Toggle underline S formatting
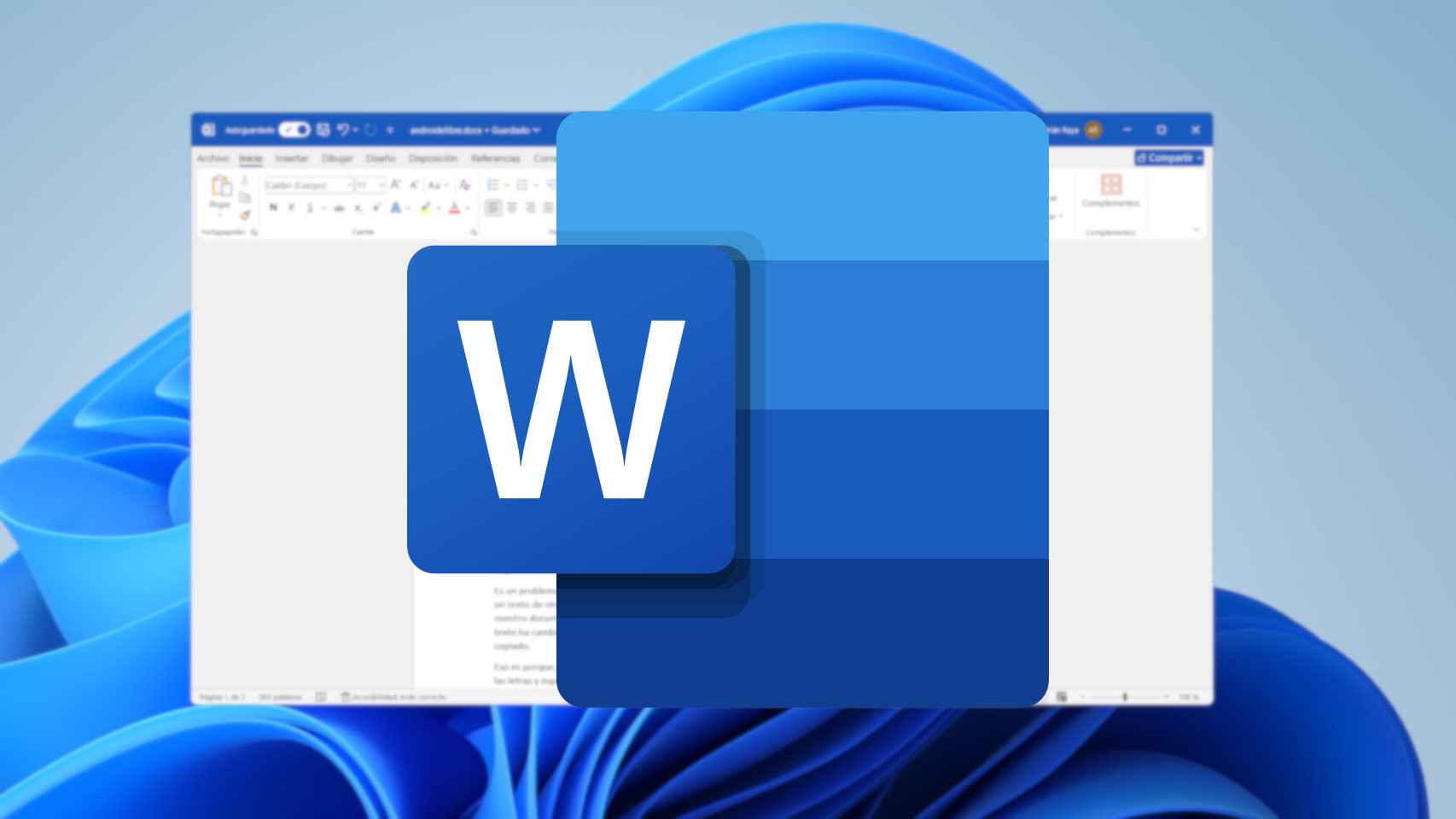This screenshot has height=819, width=1456. click(x=311, y=208)
